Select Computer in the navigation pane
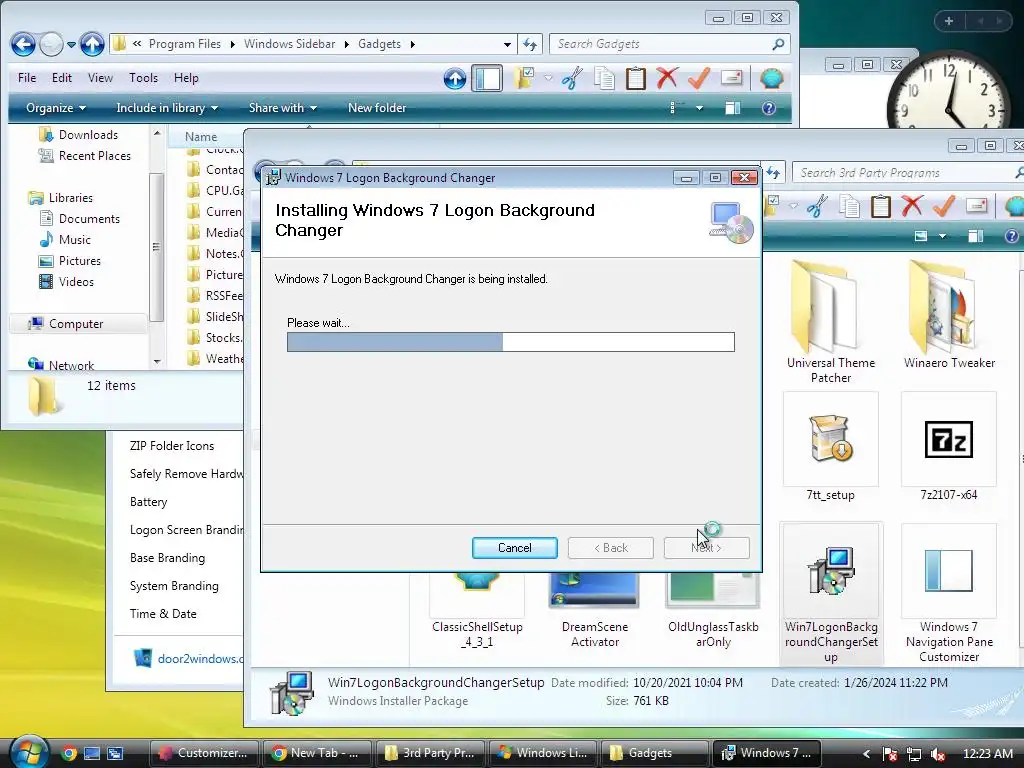This screenshot has width=1024, height=768. pos(76,324)
